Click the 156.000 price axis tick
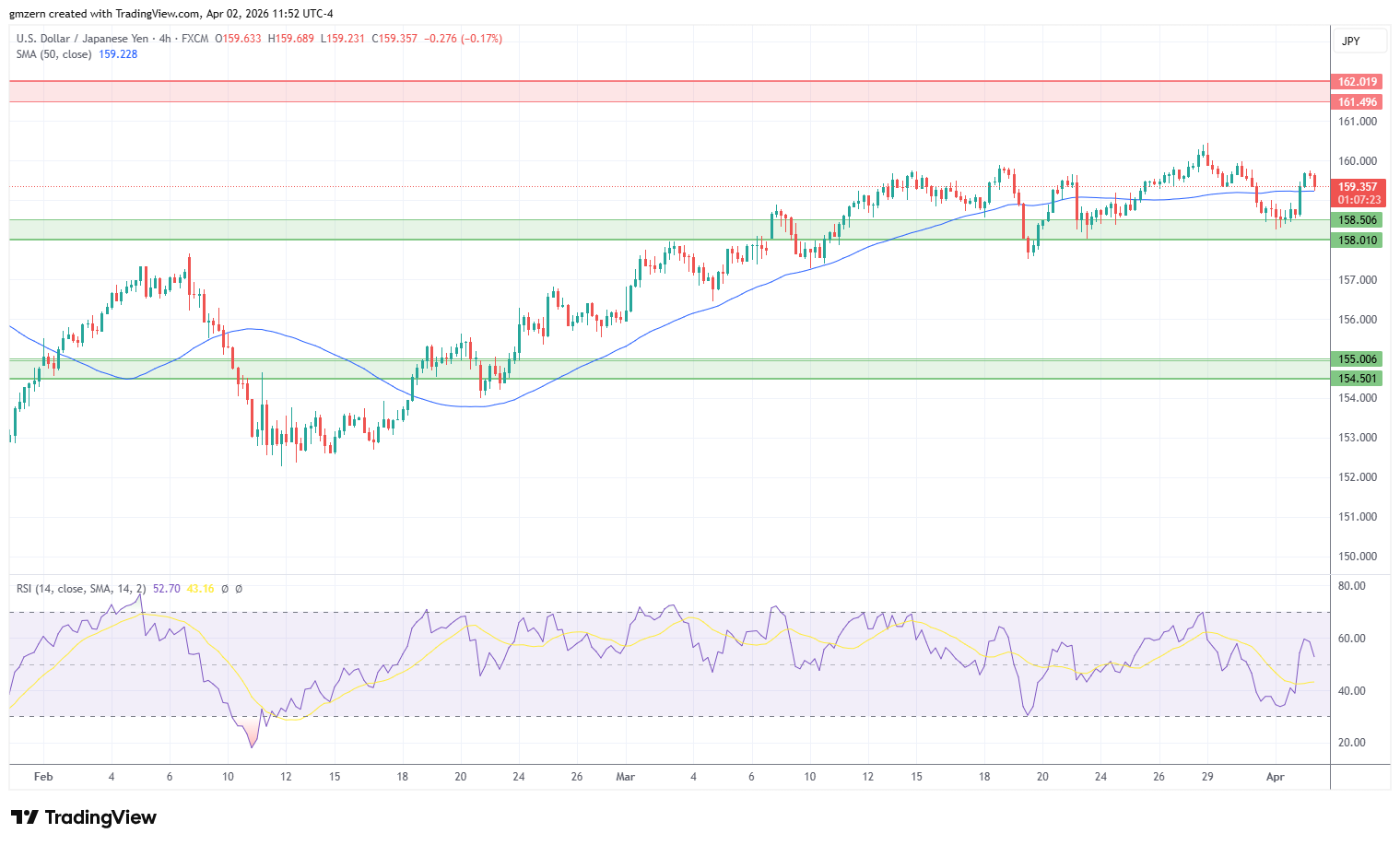Screen dimensions: 1400x845 click(1358, 320)
